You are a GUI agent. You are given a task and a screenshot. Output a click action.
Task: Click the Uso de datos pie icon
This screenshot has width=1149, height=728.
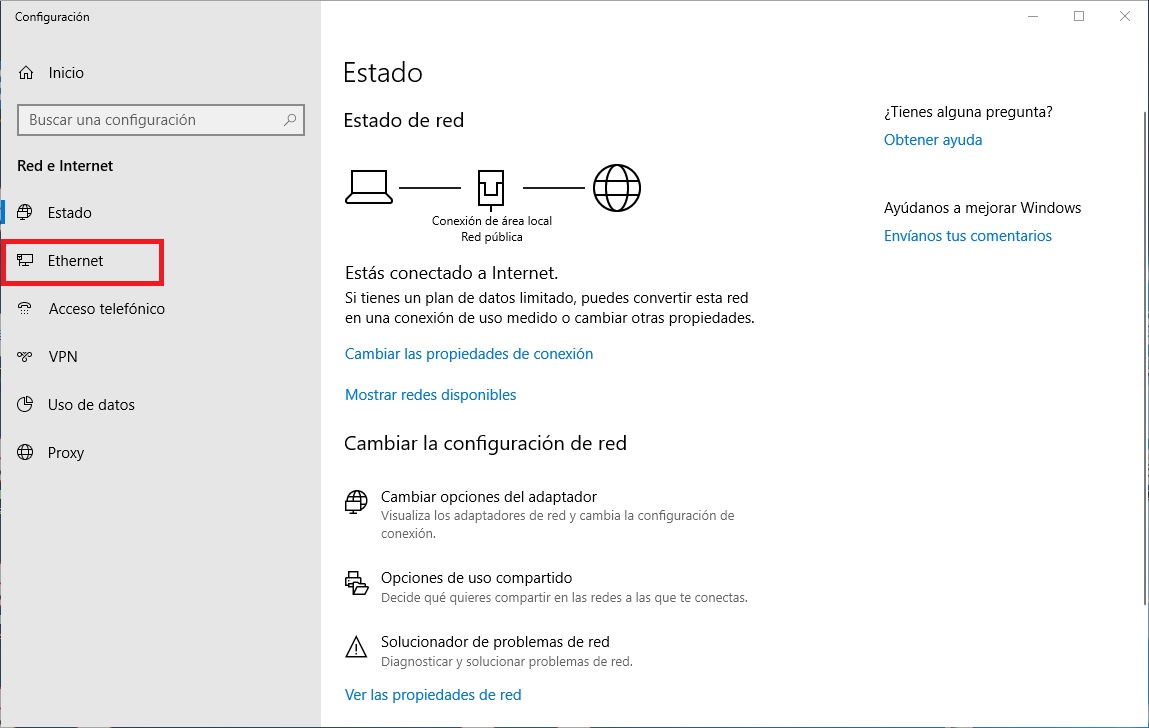(x=25, y=405)
